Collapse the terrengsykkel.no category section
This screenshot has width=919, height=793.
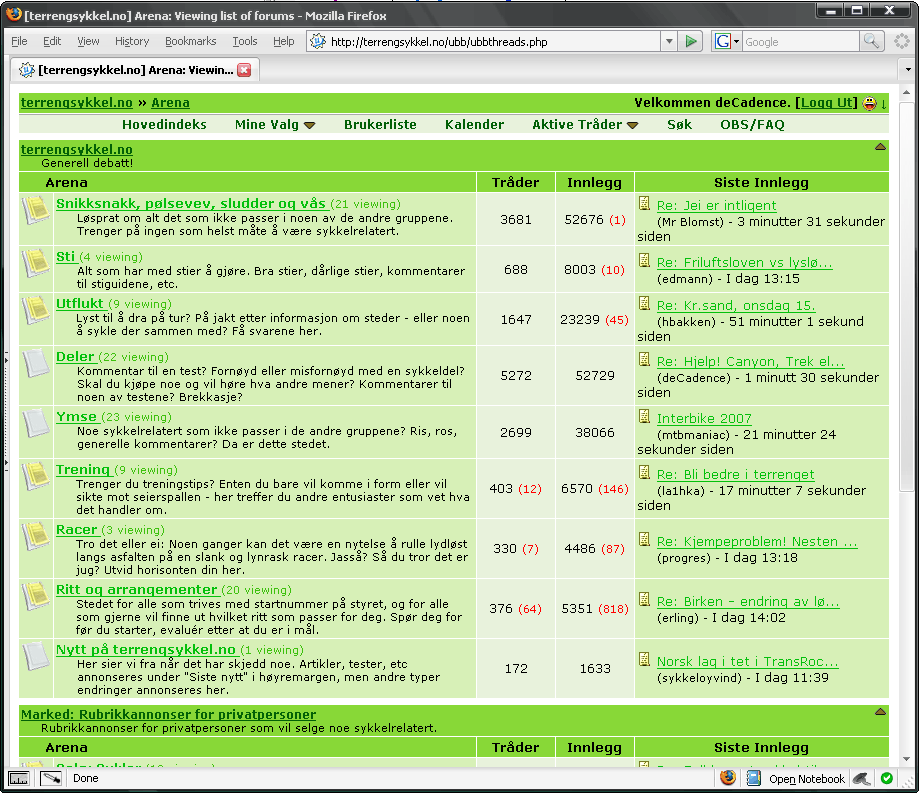click(880, 147)
